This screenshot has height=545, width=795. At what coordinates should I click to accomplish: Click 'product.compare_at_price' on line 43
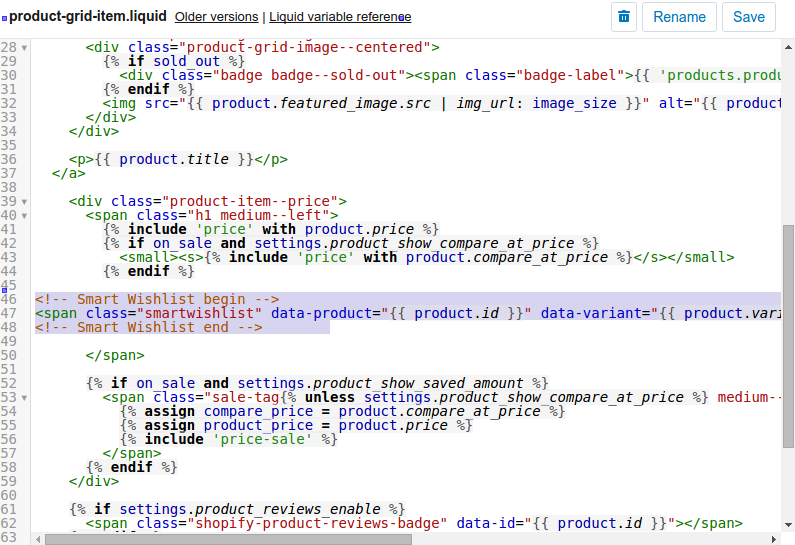point(507,258)
